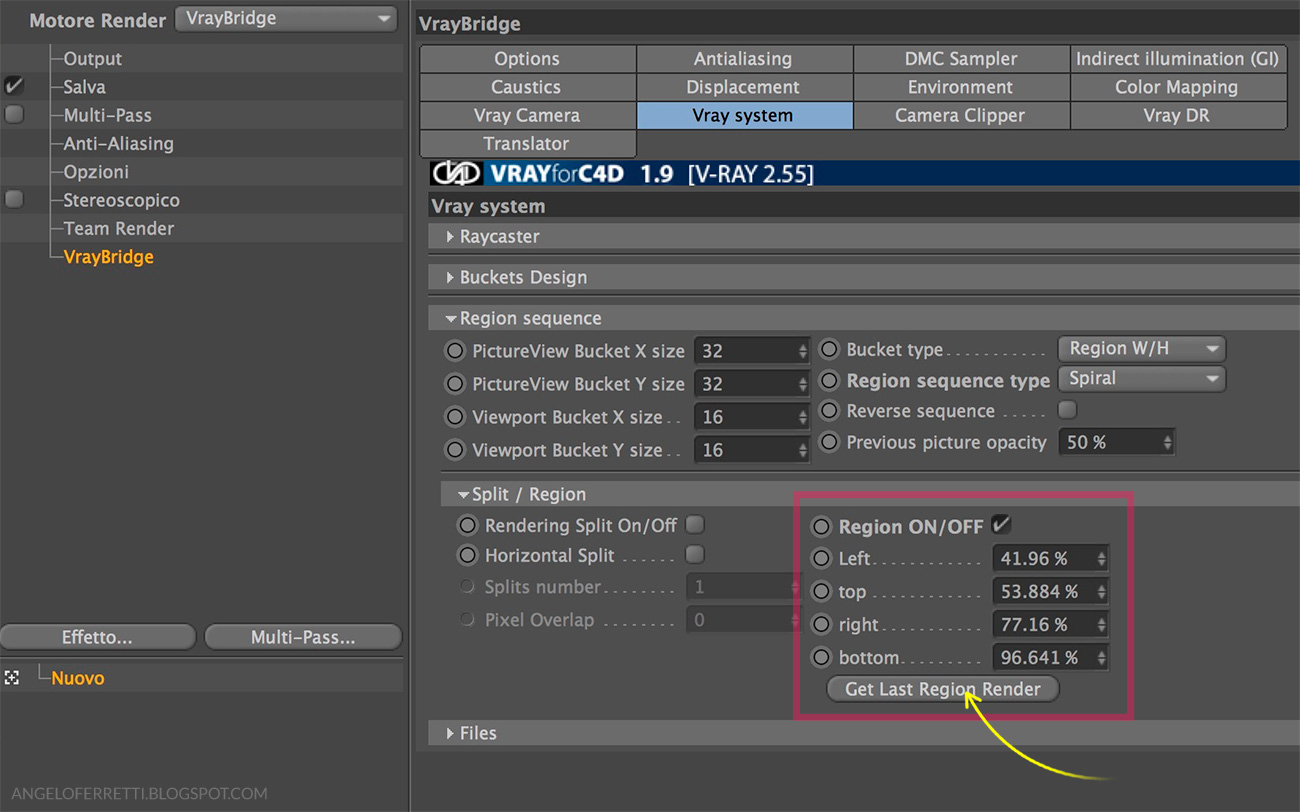
Task: Open Indirect illumination (GI) tab
Action: (x=1178, y=59)
